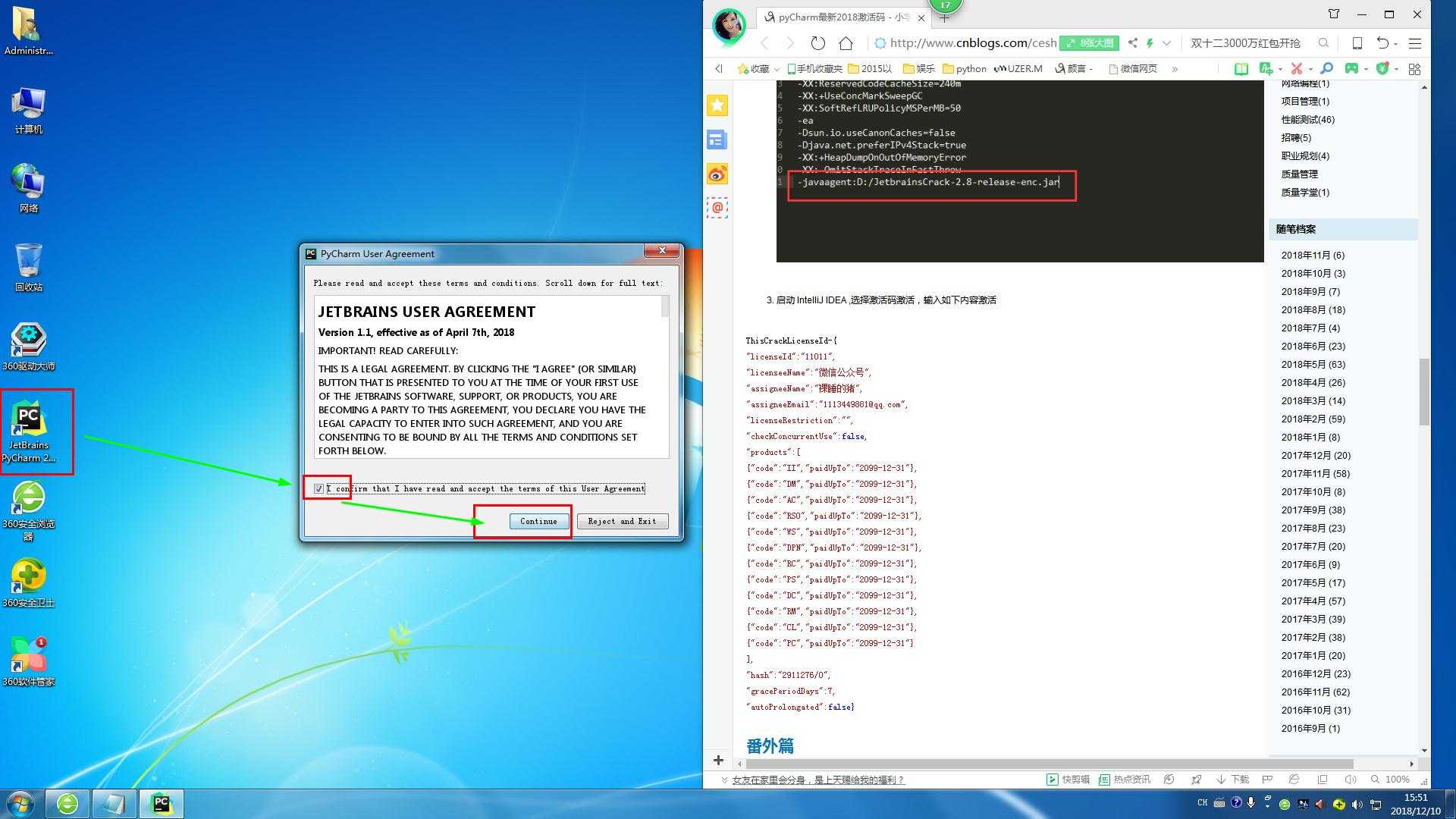Click the yellow star sidebar icon
This screenshot has height=819, width=1456.
click(x=717, y=105)
